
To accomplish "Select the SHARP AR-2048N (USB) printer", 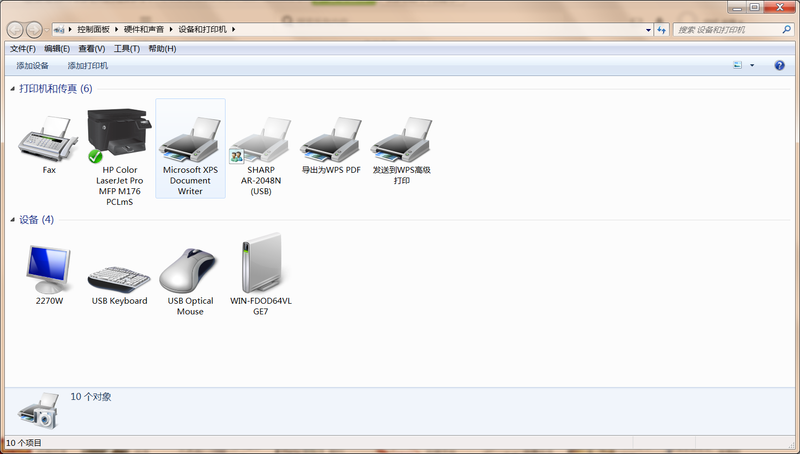I will click(x=261, y=140).
